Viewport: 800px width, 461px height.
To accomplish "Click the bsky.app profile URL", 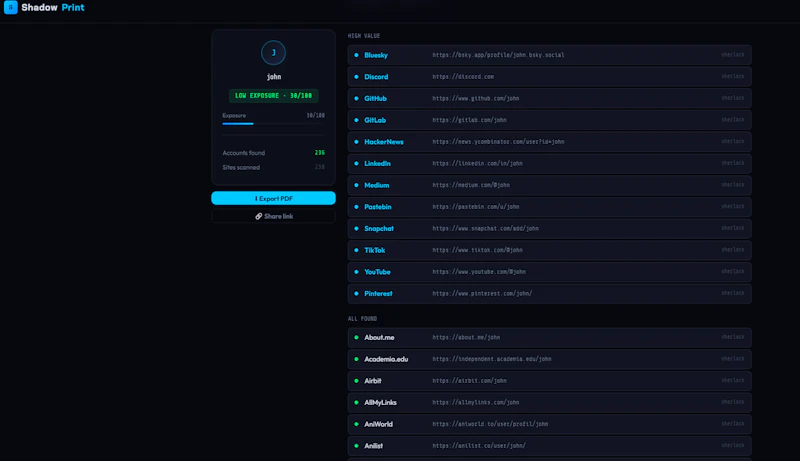I will pos(498,55).
